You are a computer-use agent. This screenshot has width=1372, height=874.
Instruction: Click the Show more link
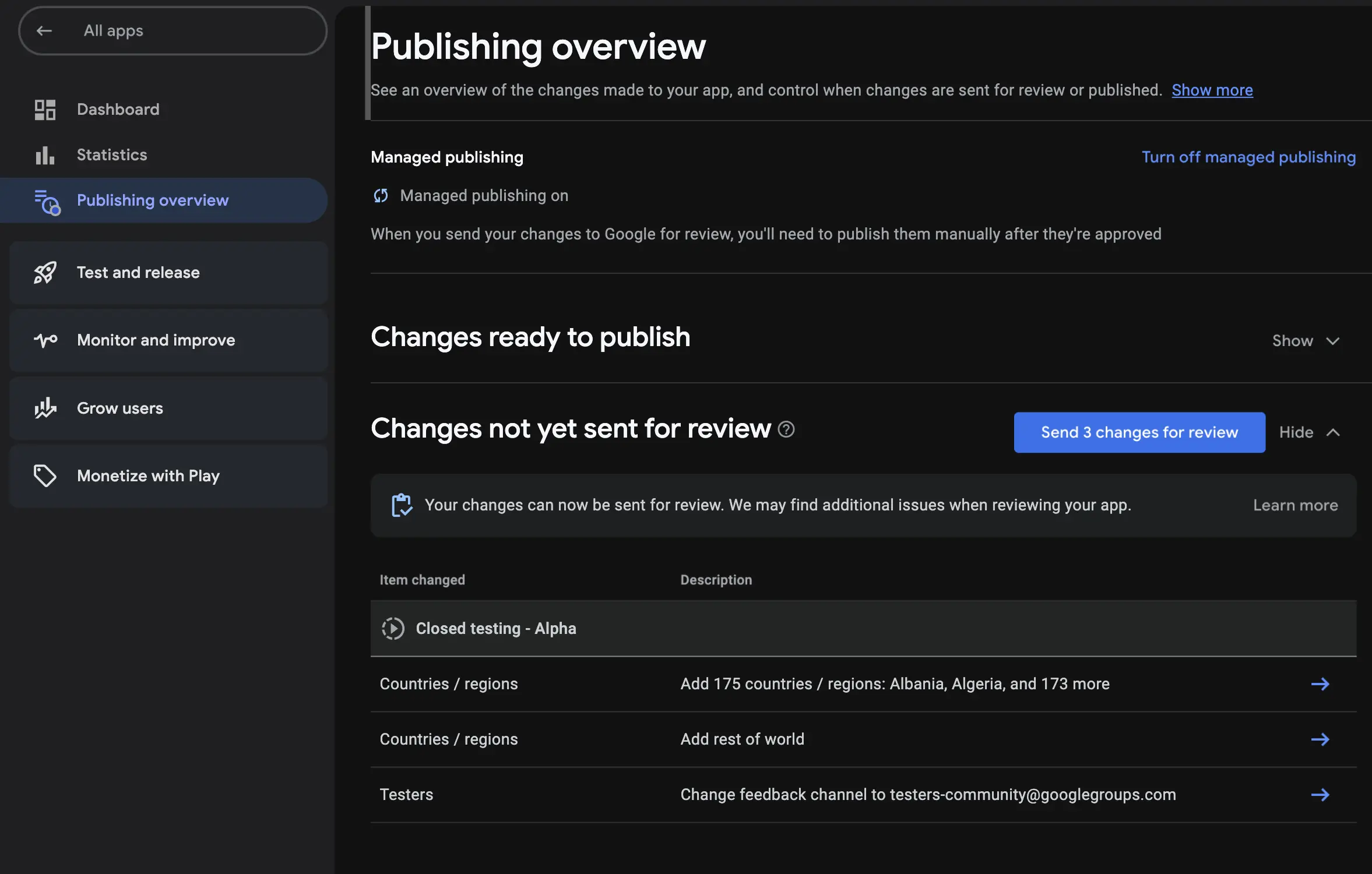(1212, 90)
